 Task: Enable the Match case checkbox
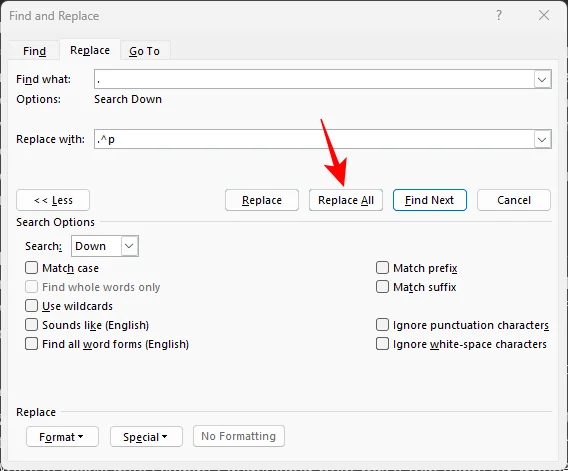coord(32,268)
